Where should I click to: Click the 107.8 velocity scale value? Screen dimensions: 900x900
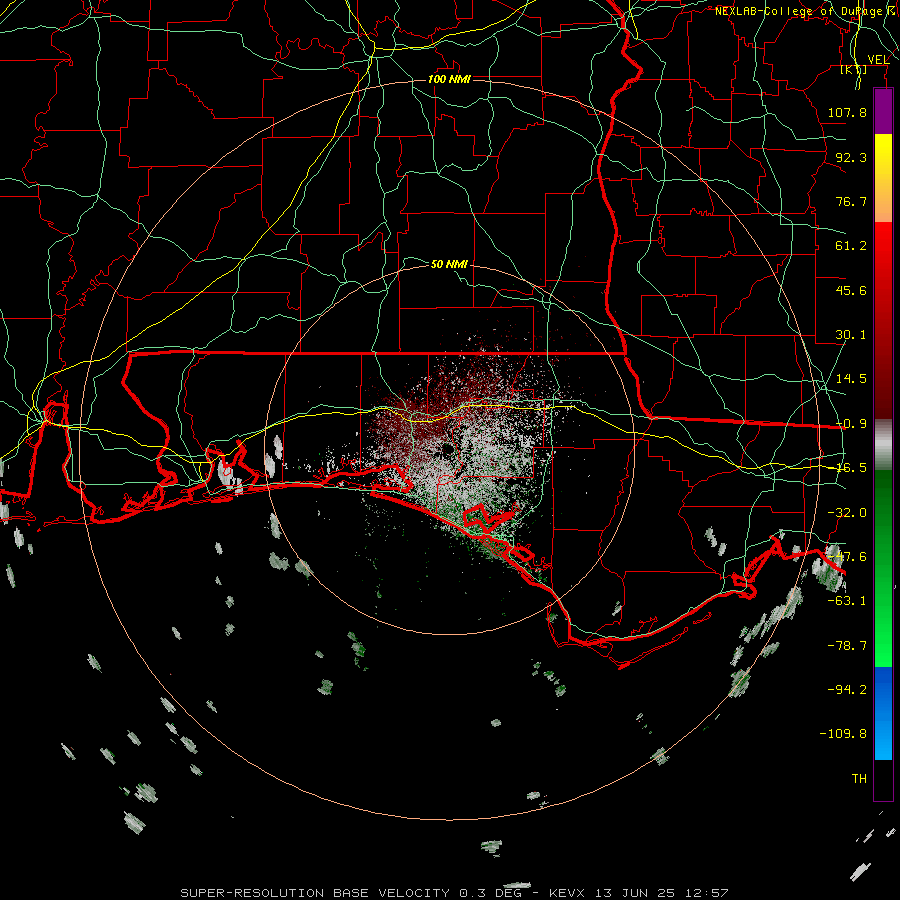tap(847, 112)
